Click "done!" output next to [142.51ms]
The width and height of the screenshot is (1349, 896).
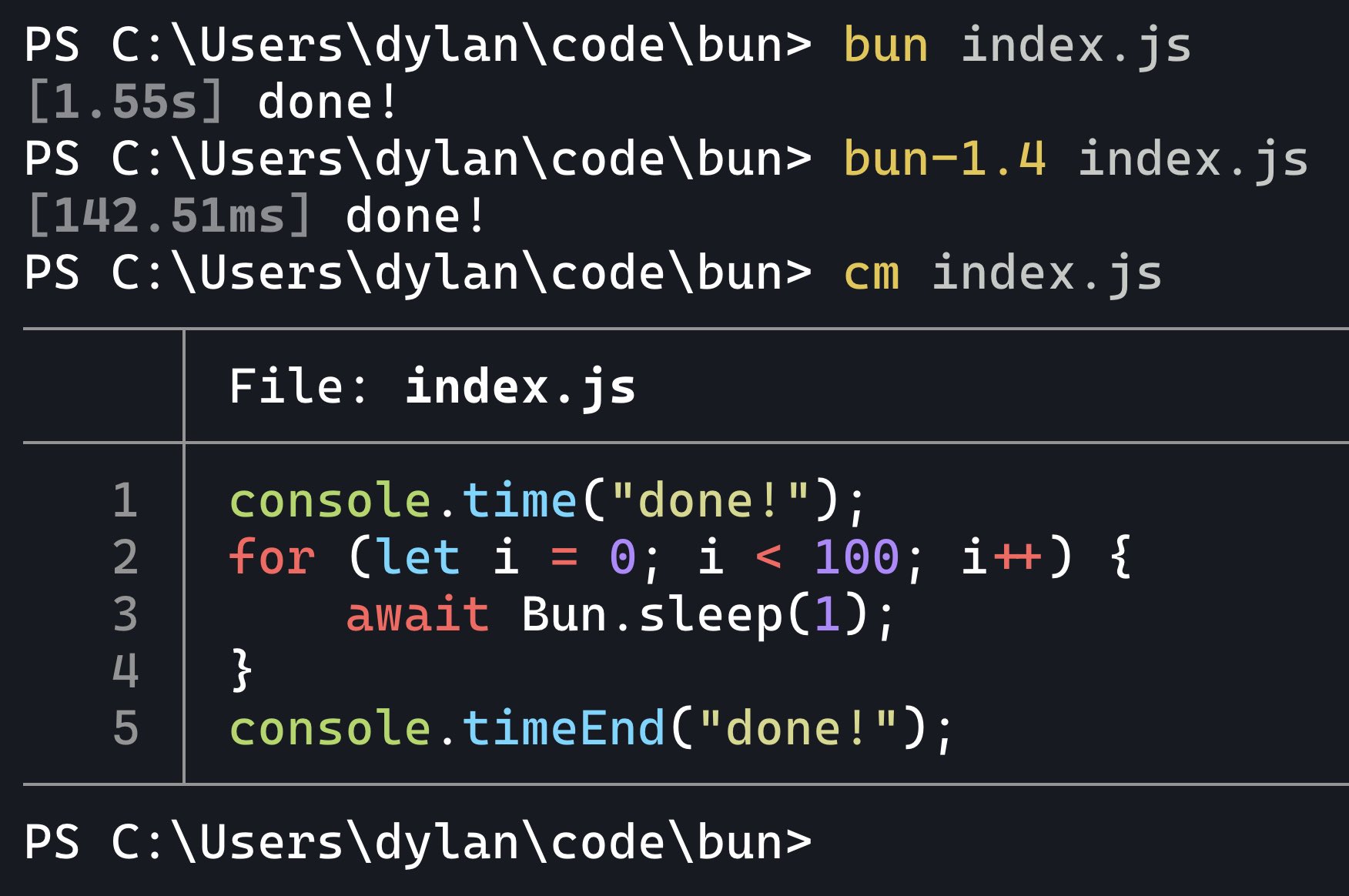[x=416, y=216]
